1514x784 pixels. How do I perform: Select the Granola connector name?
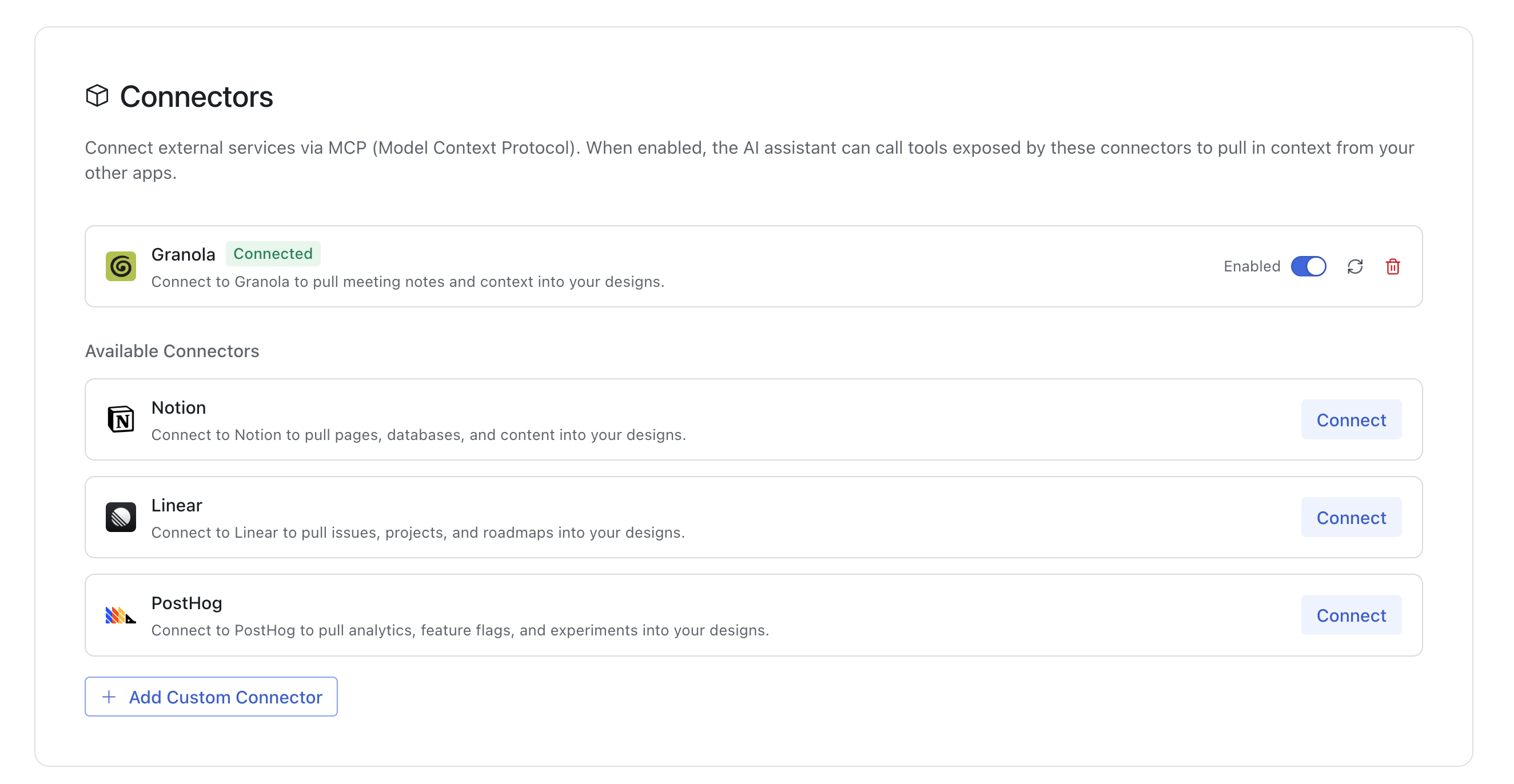(x=183, y=254)
